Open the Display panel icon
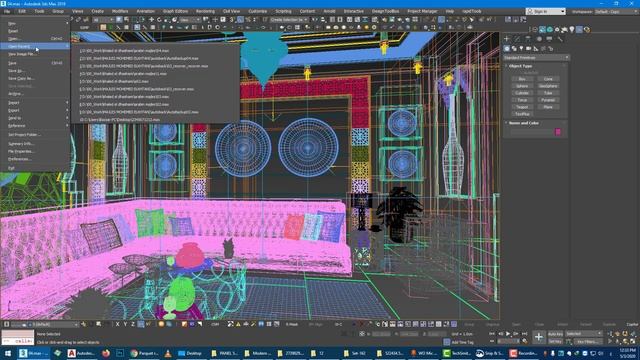The image size is (640, 360). coord(549,39)
